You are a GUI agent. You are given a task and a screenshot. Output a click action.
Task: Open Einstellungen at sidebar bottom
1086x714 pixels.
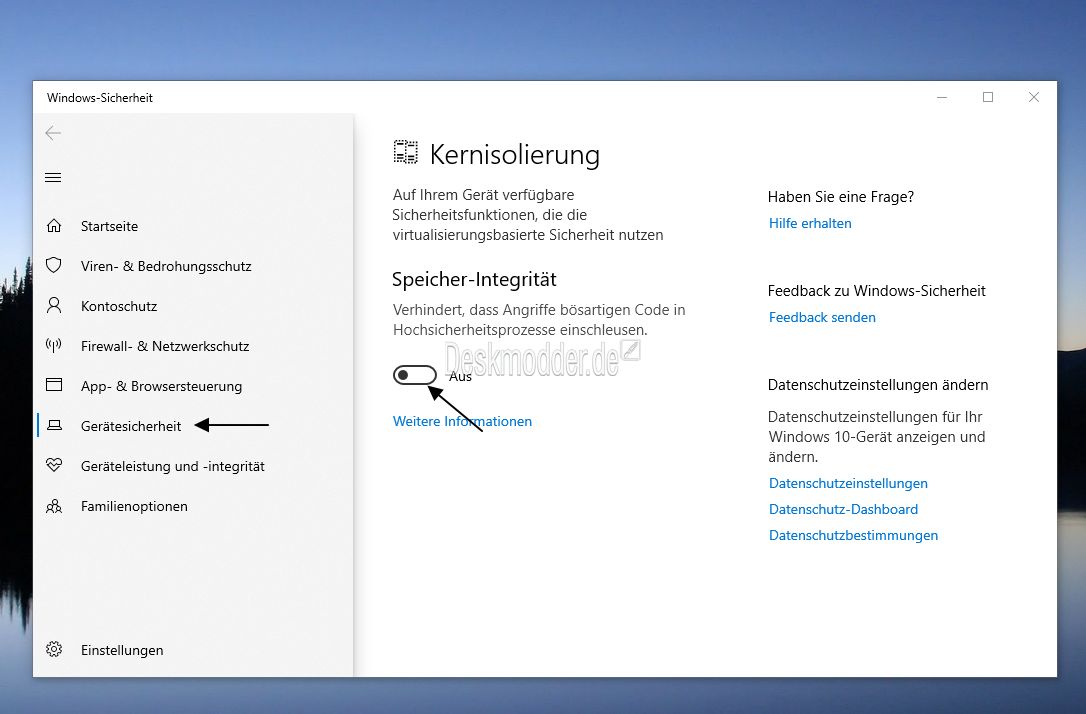click(x=122, y=650)
